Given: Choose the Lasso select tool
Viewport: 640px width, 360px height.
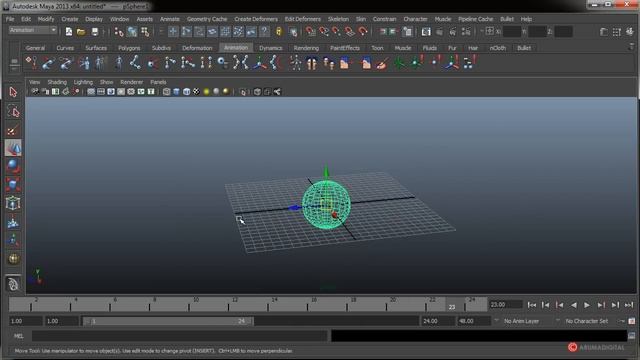Looking at the screenshot, I should click(x=13, y=111).
